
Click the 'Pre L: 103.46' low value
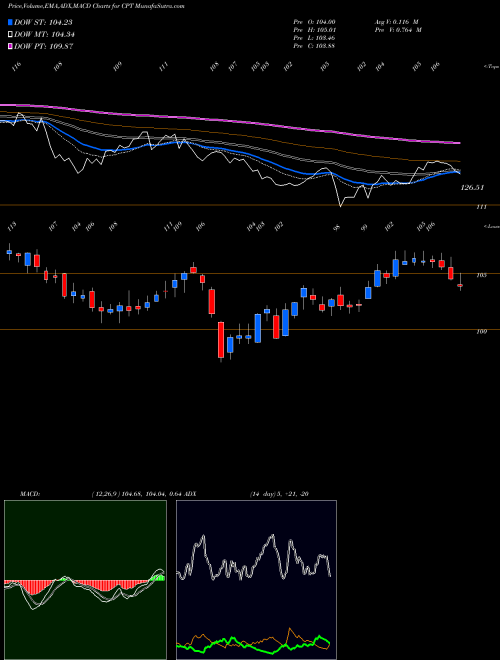314,38
